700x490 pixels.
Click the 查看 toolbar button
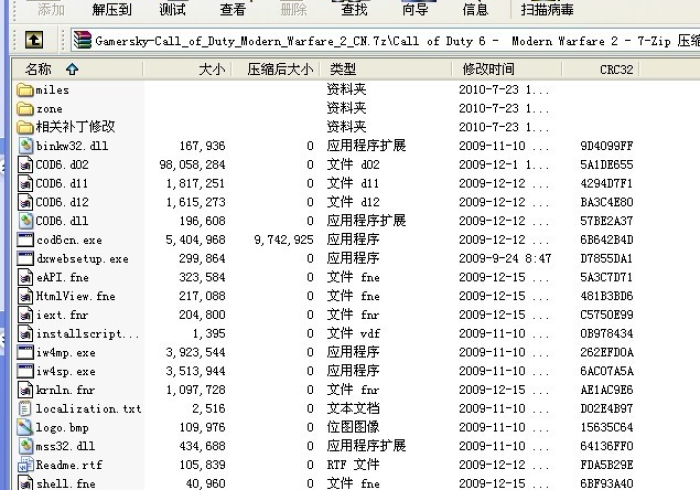[233, 9]
